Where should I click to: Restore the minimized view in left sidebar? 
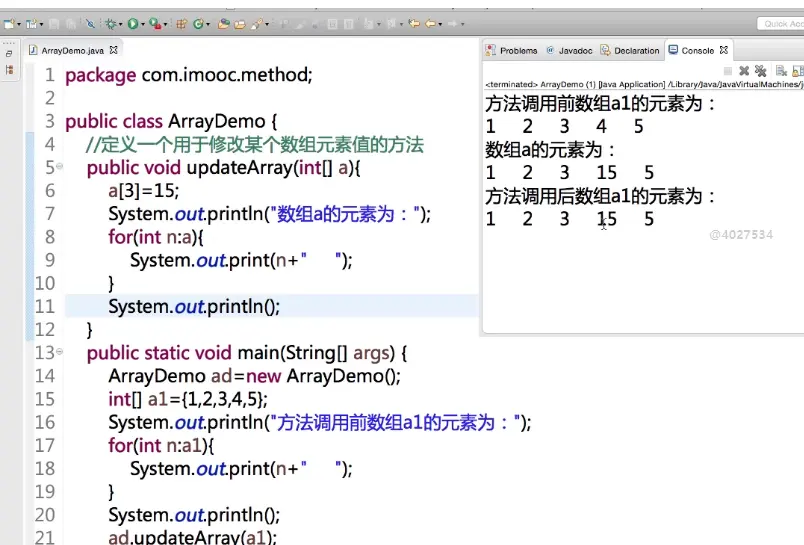pyautogui.click(x=10, y=53)
